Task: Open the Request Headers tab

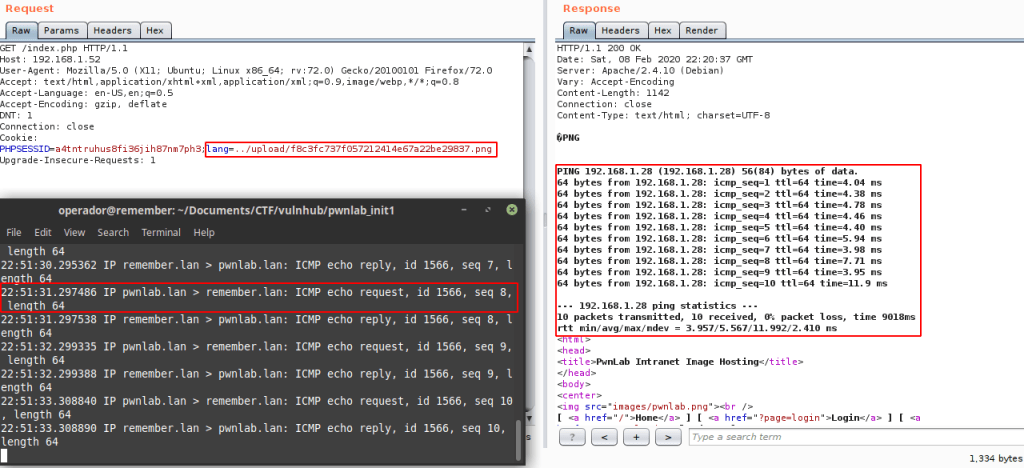Action: [x=112, y=31]
